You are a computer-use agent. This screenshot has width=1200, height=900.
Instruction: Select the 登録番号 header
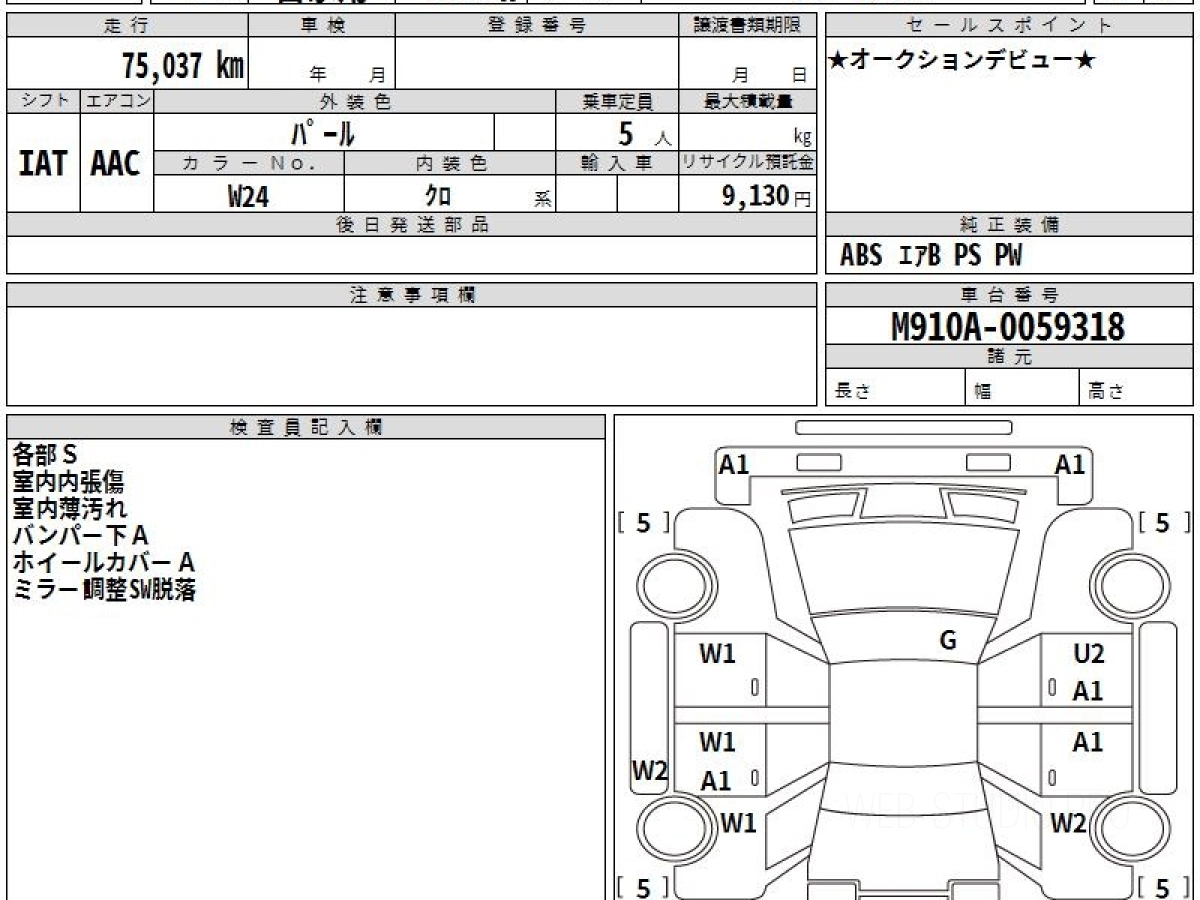pos(537,26)
